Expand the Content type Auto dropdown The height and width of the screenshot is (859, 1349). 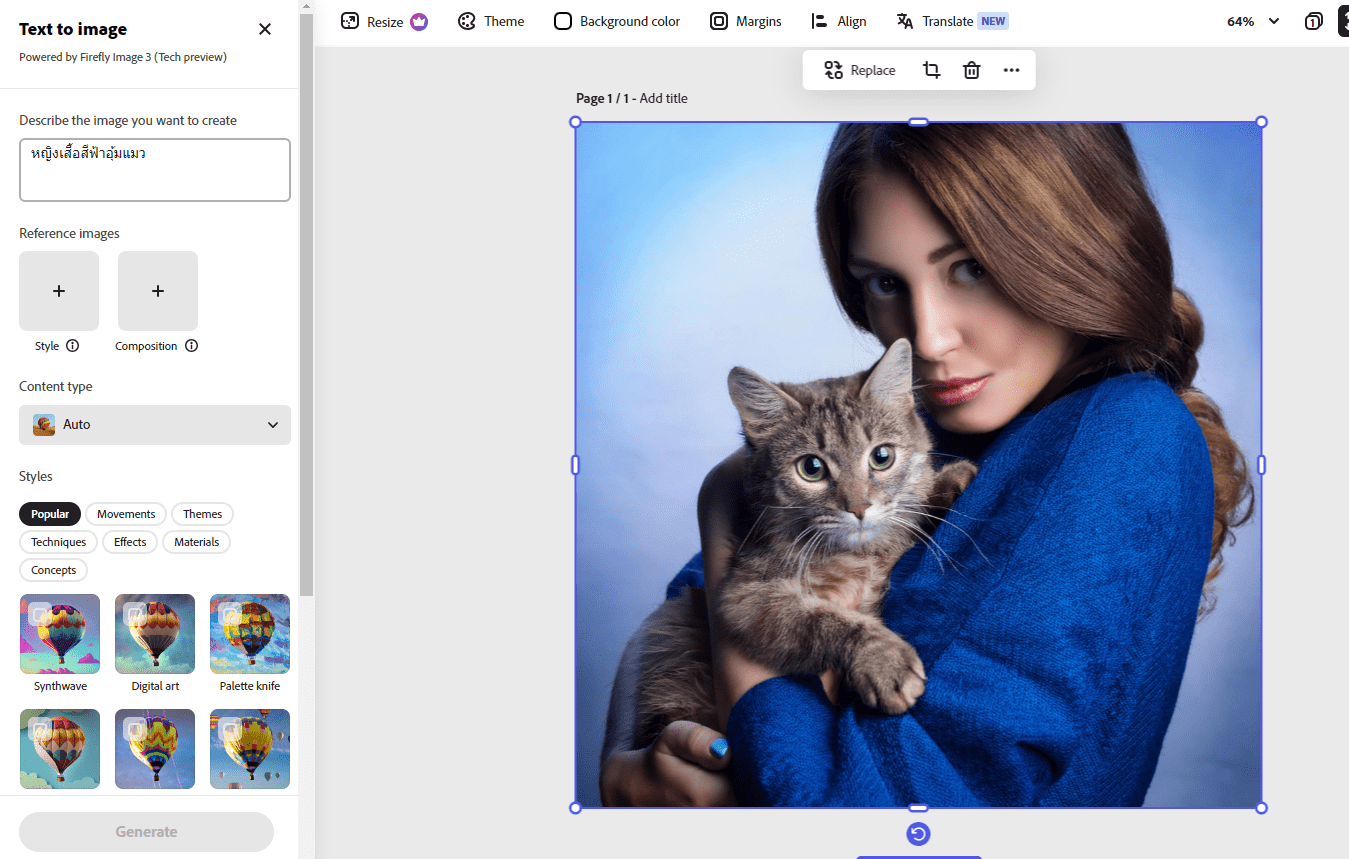pyautogui.click(x=155, y=425)
